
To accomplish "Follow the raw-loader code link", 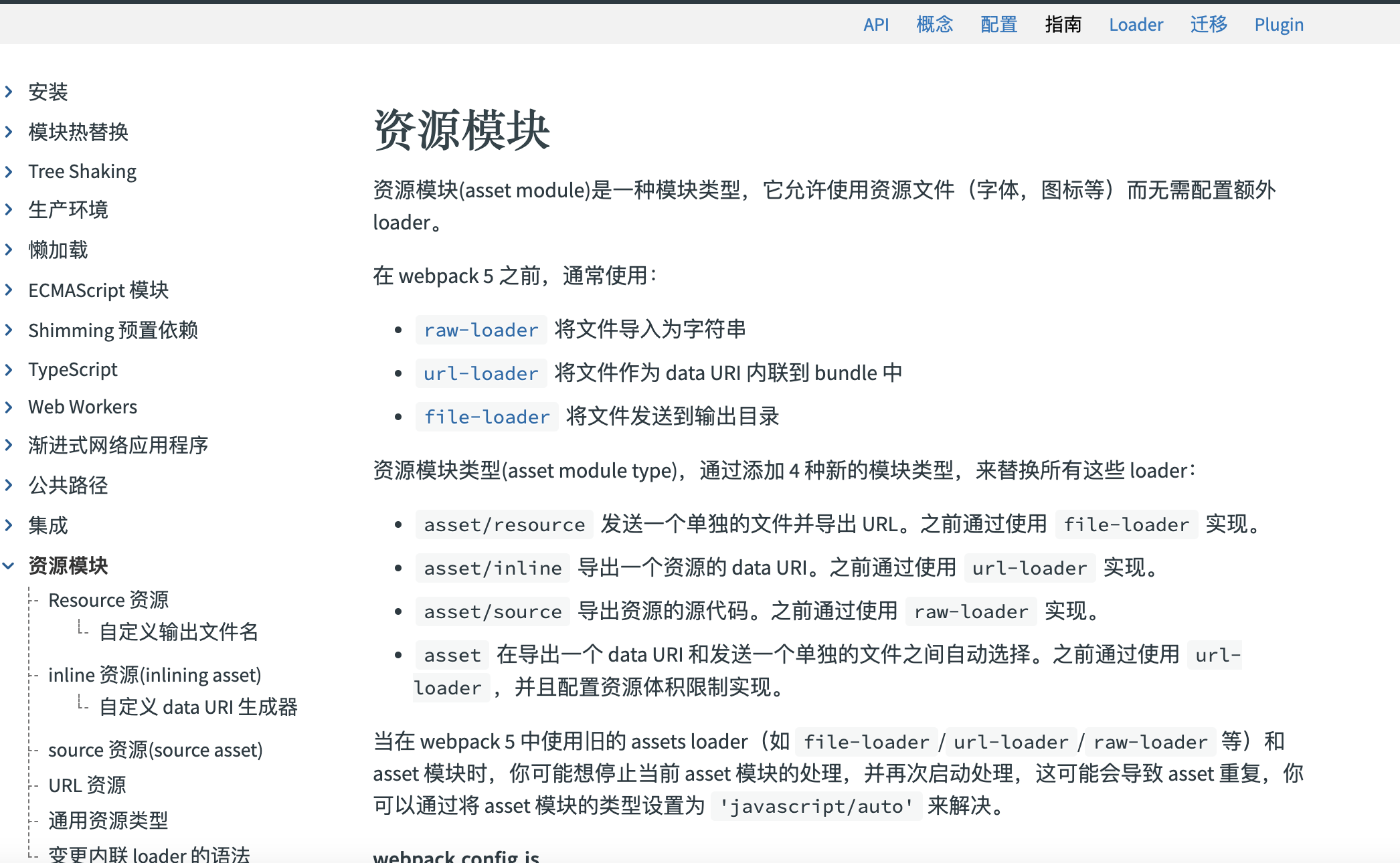I will point(480,330).
